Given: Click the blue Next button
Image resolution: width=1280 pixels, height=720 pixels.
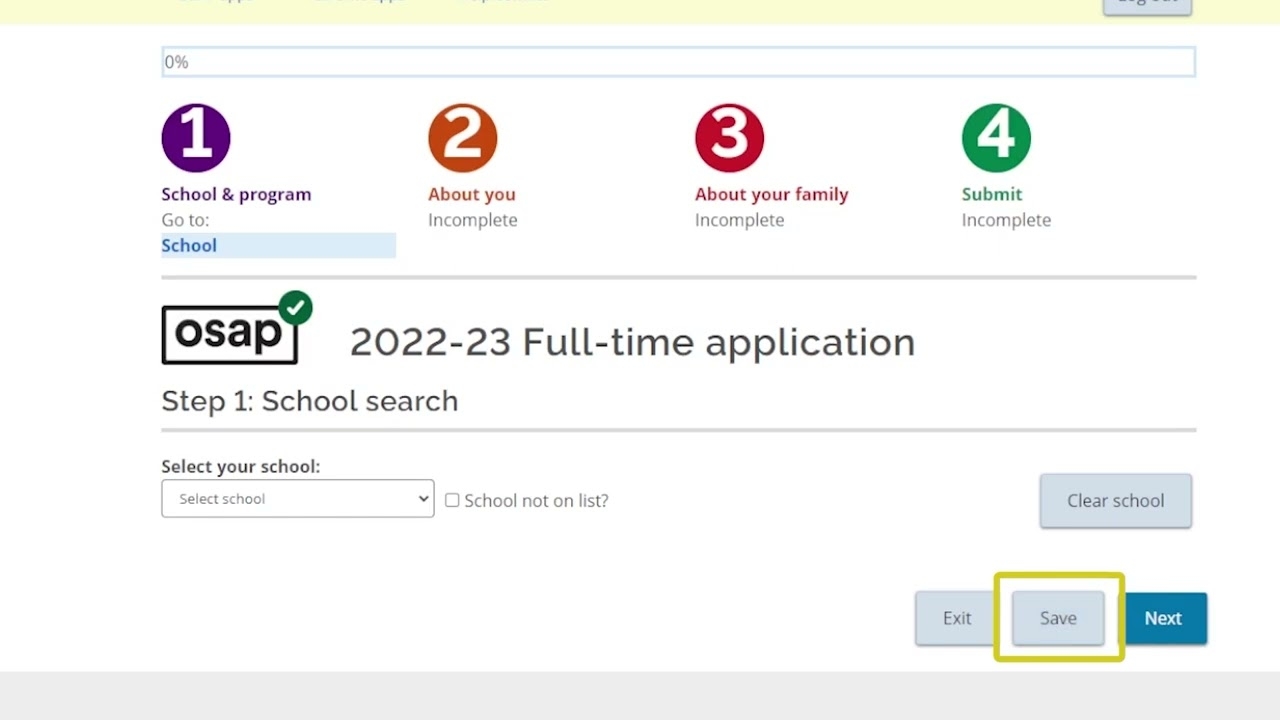Looking at the screenshot, I should pyautogui.click(x=1163, y=618).
